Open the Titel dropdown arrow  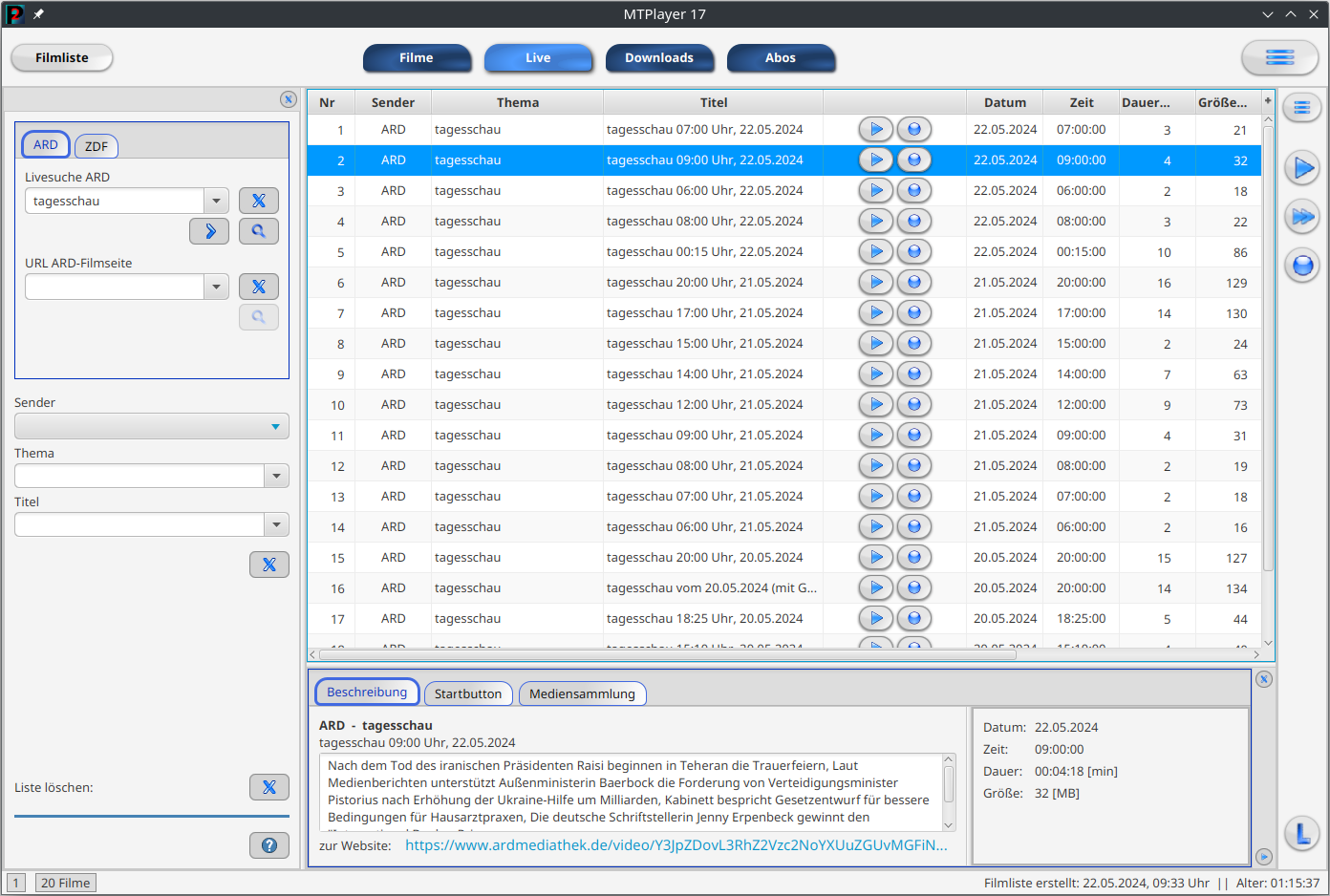click(x=276, y=524)
